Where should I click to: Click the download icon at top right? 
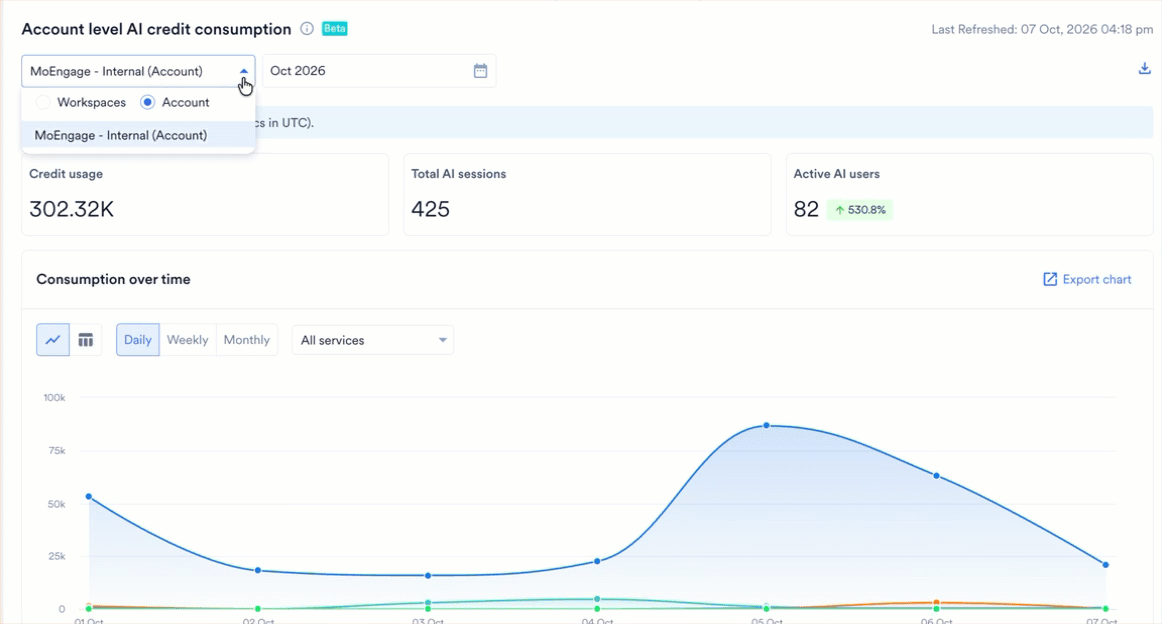coord(1144,68)
